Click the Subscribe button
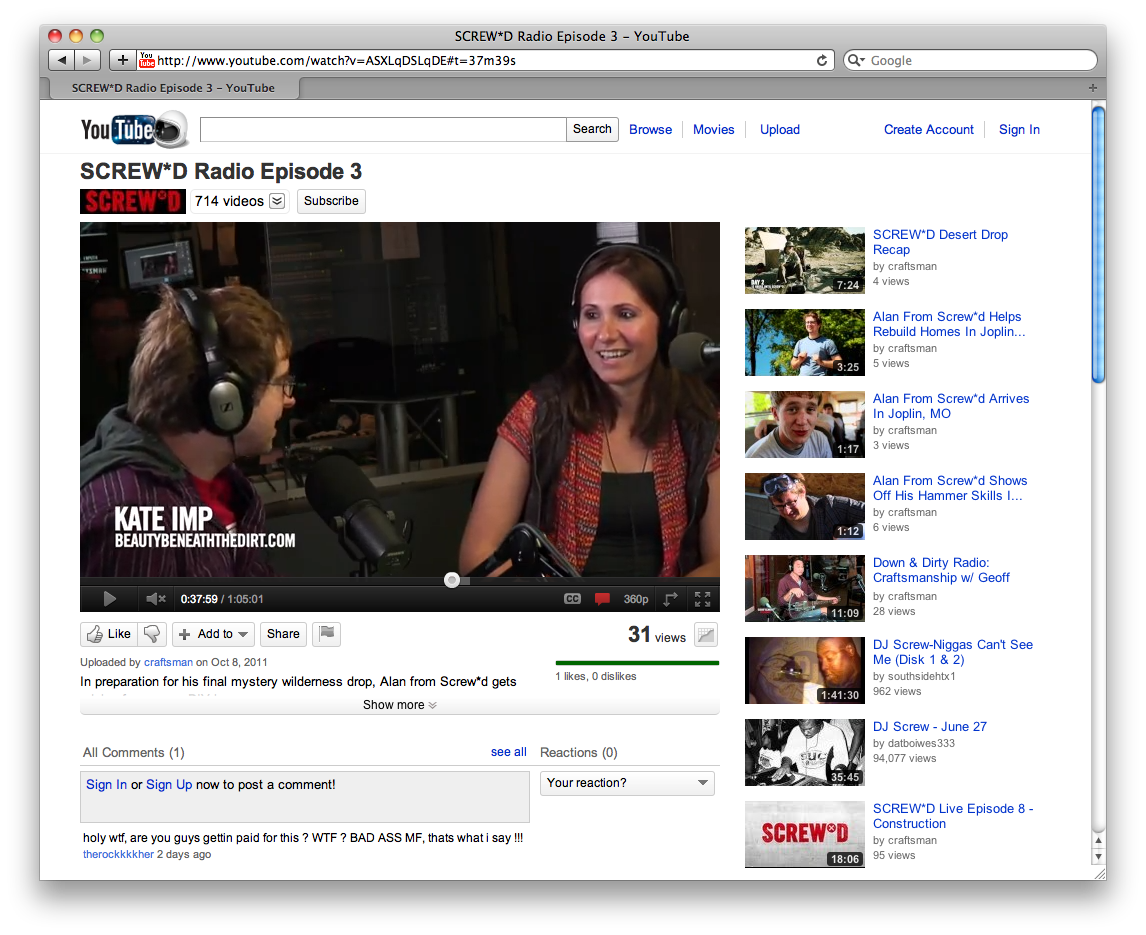The height and width of the screenshot is (935, 1146). click(331, 201)
